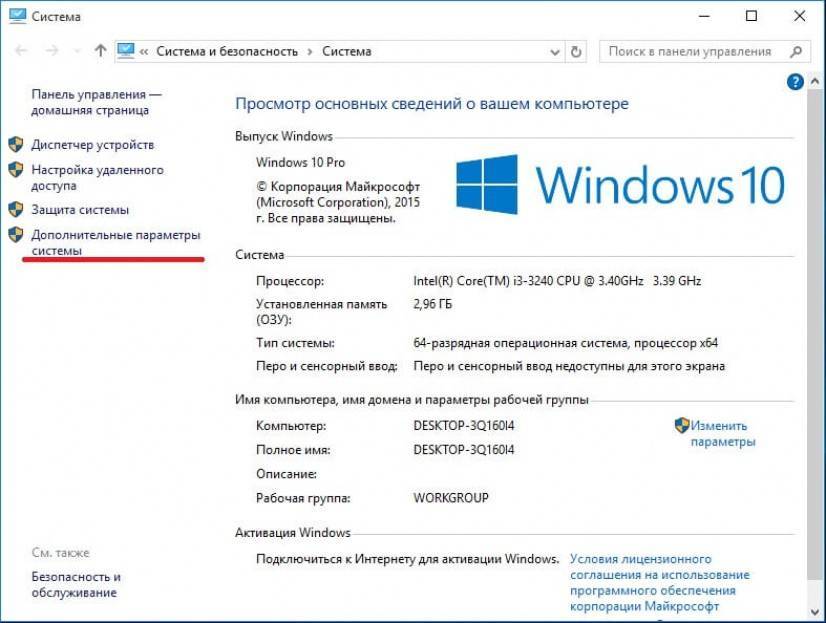The height and width of the screenshot is (623, 826).
Task: Click Подключиться к Интернету activation text
Action: (407, 559)
